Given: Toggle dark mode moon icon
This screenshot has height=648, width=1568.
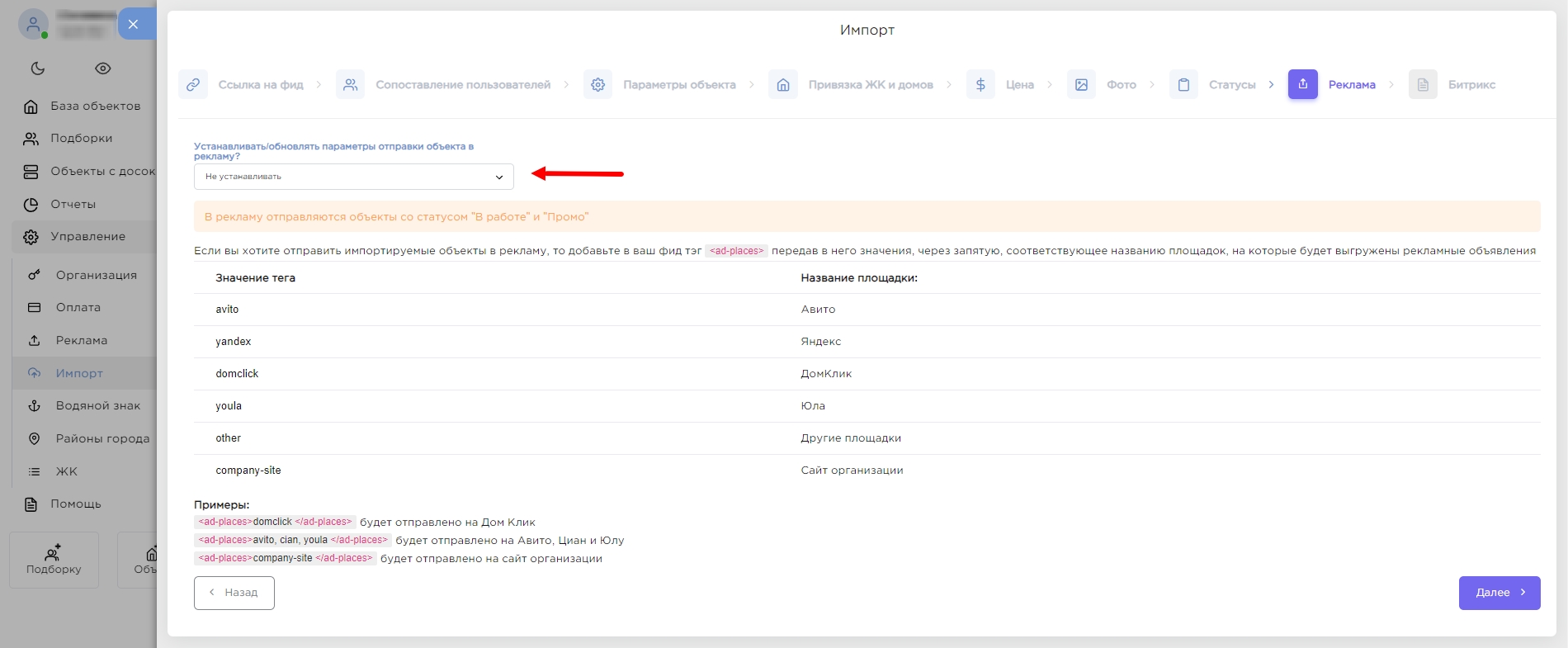Looking at the screenshot, I should tap(38, 69).
